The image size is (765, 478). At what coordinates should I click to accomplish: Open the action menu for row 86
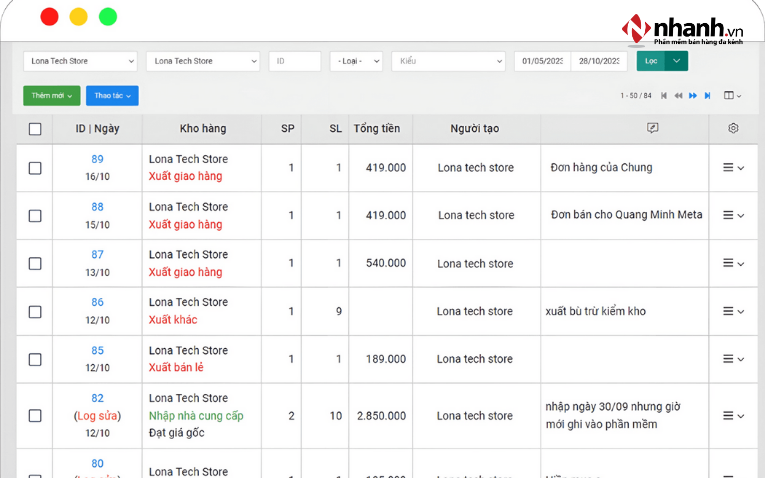point(733,311)
